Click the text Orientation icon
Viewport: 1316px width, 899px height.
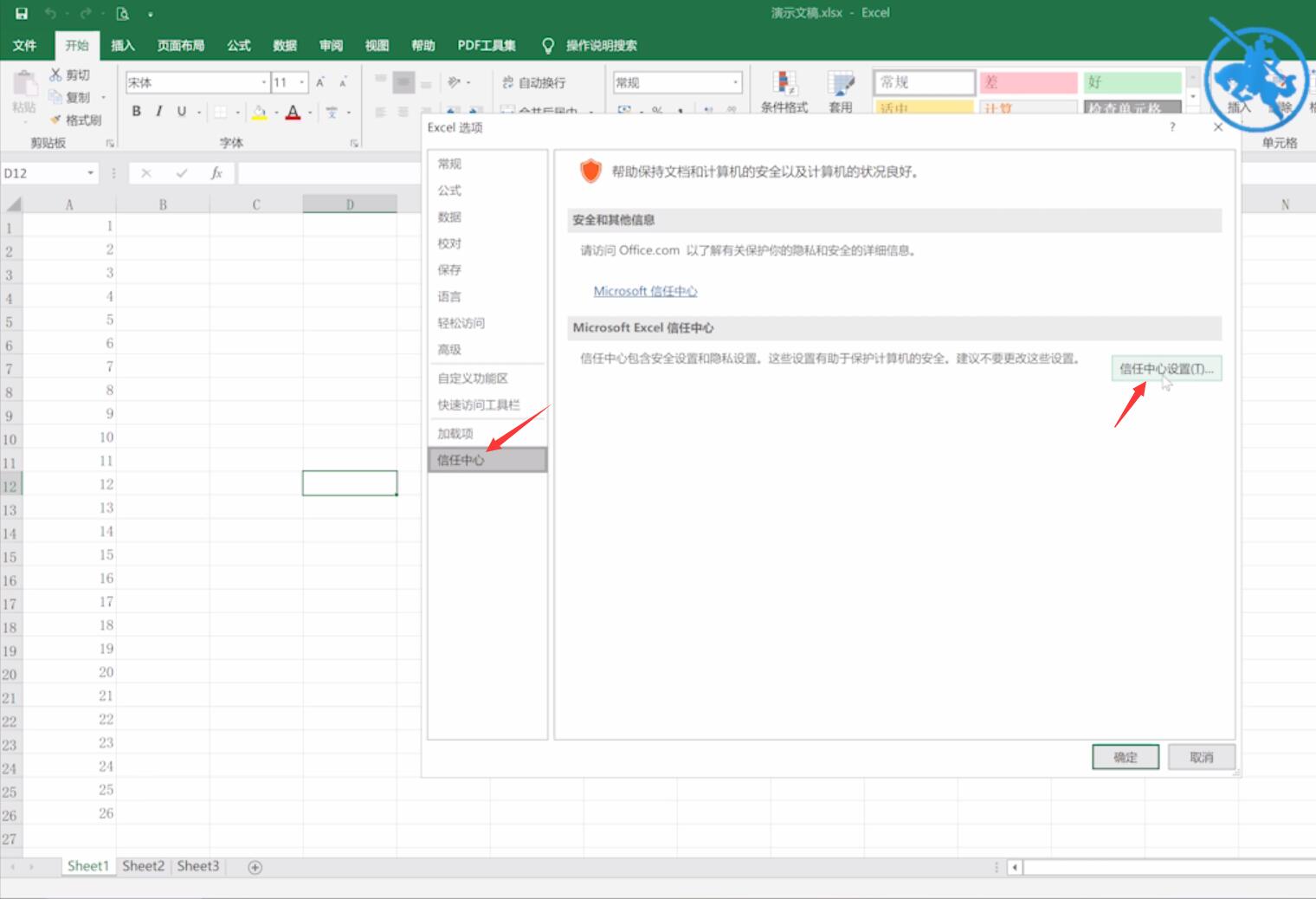pyautogui.click(x=455, y=82)
